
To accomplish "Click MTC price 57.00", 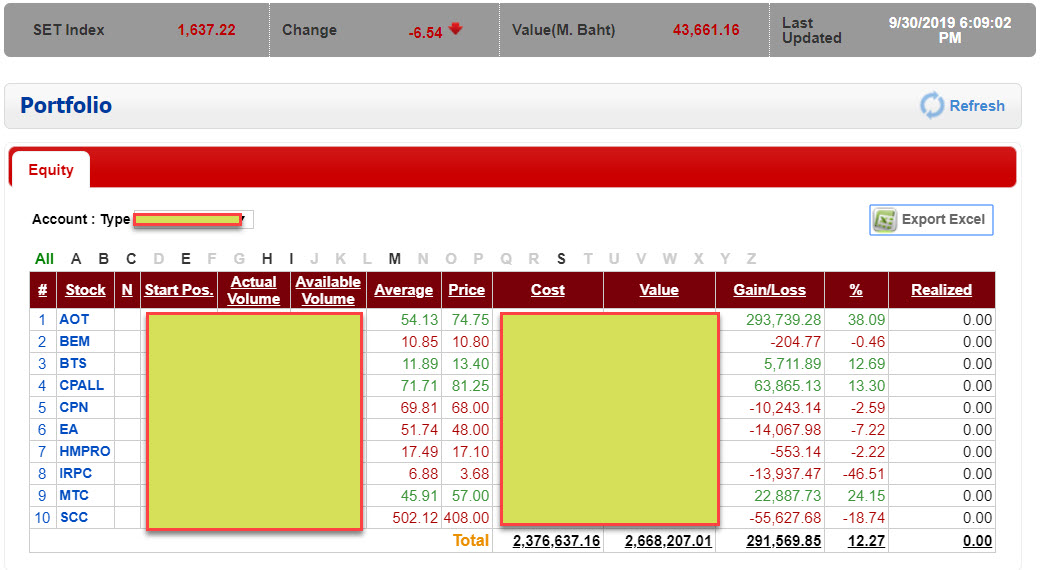I will tap(470, 496).
